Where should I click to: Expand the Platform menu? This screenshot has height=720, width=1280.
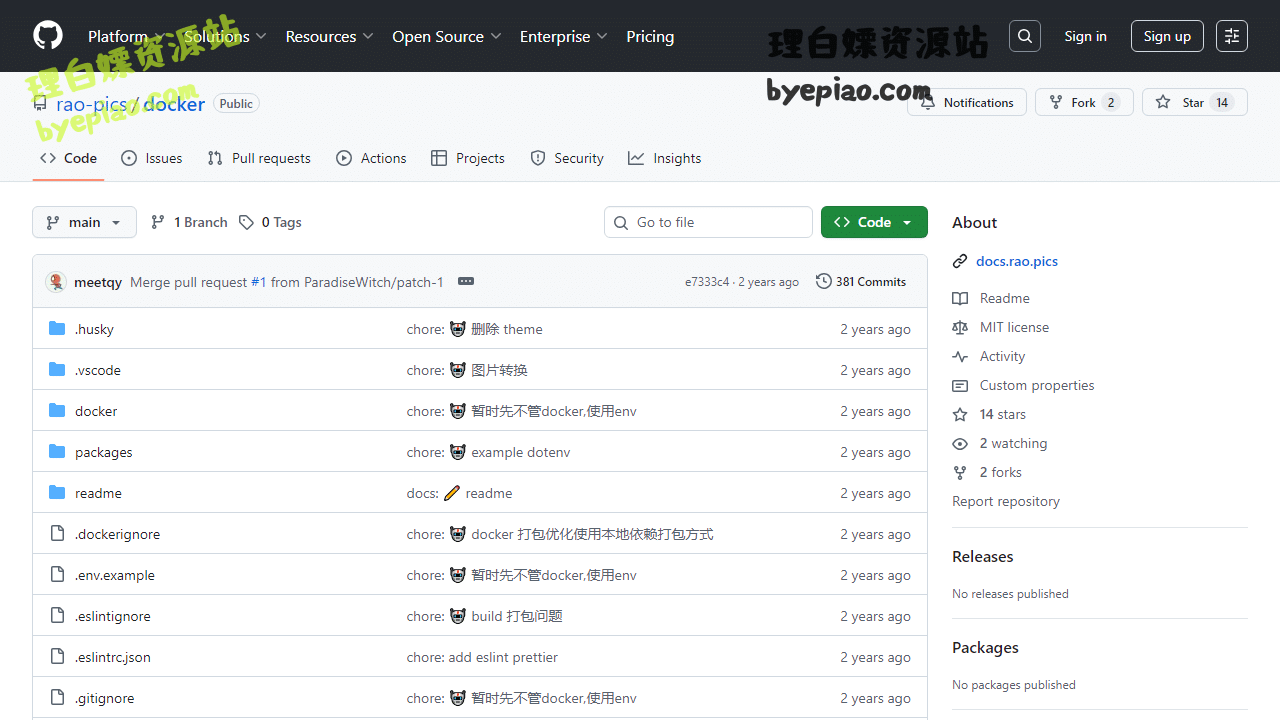tap(125, 36)
